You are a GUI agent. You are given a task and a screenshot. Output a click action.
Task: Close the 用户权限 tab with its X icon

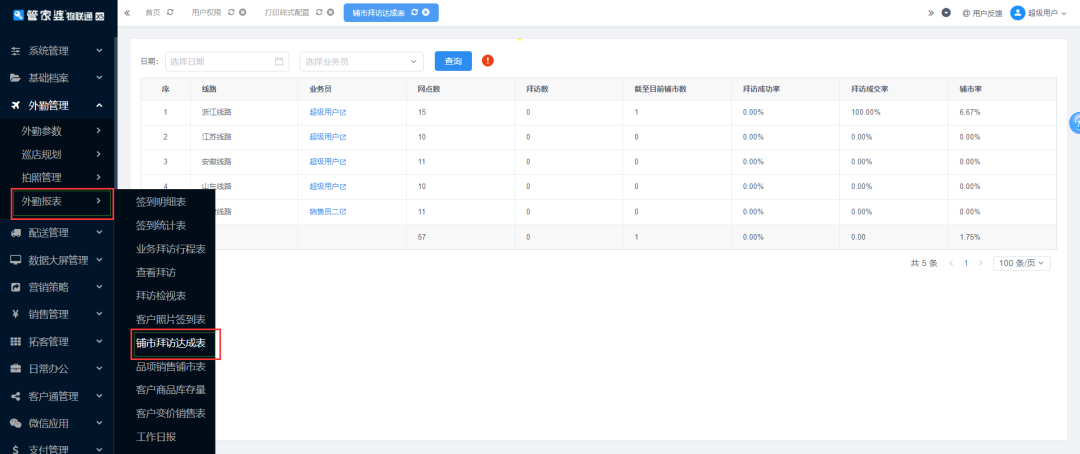[x=242, y=12]
